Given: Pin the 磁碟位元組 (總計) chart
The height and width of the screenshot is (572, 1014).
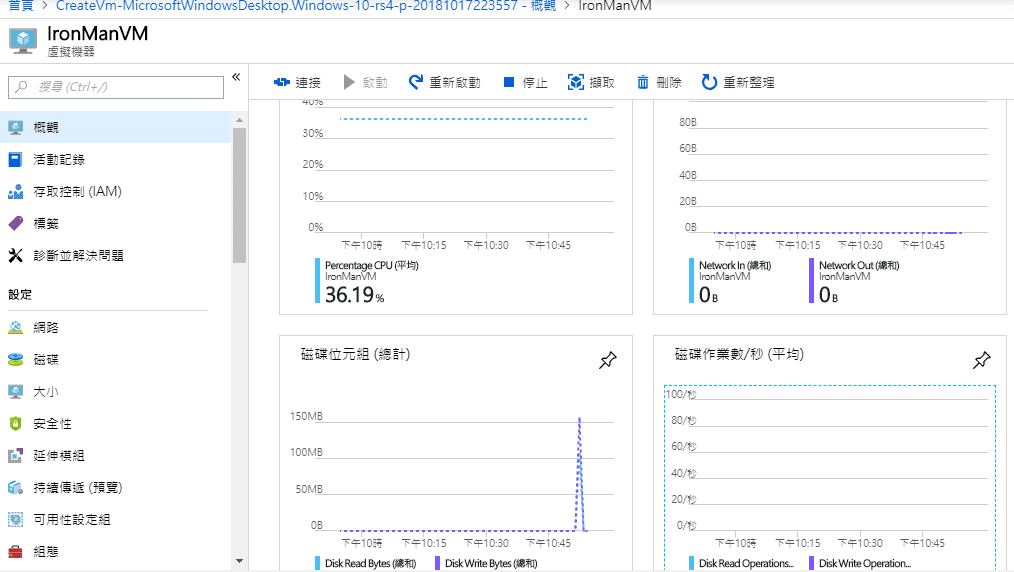Looking at the screenshot, I should click(607, 360).
